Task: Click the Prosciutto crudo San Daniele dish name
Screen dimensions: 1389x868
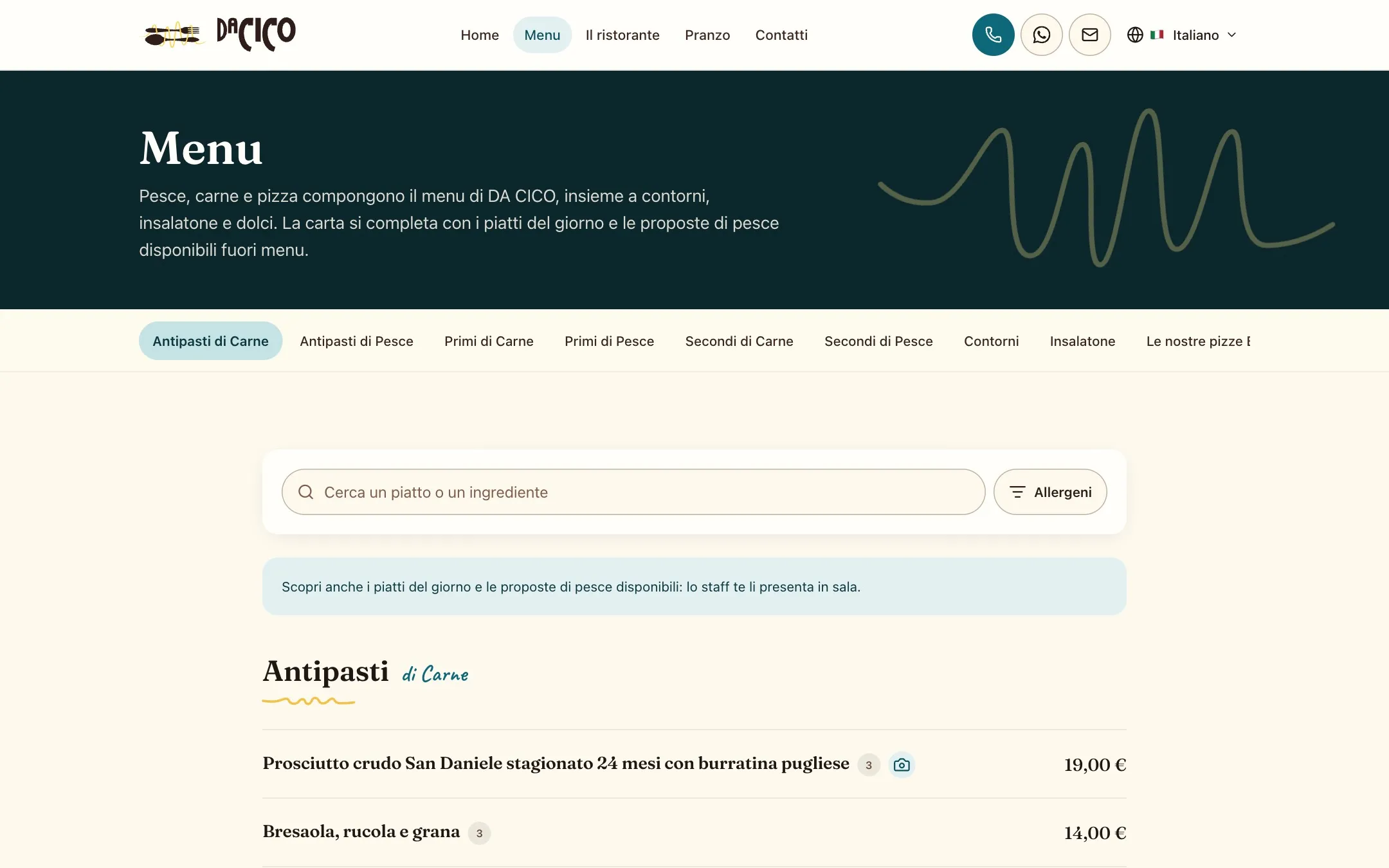Action: [556, 763]
